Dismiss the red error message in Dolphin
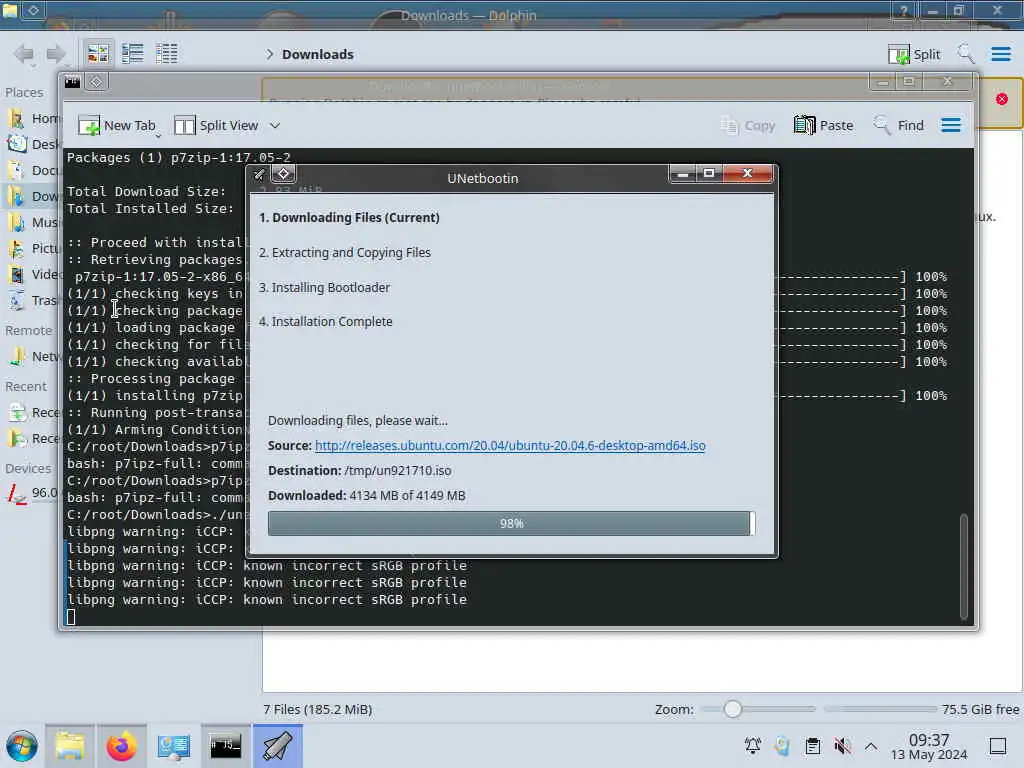1024x768 pixels. coord(1002,99)
